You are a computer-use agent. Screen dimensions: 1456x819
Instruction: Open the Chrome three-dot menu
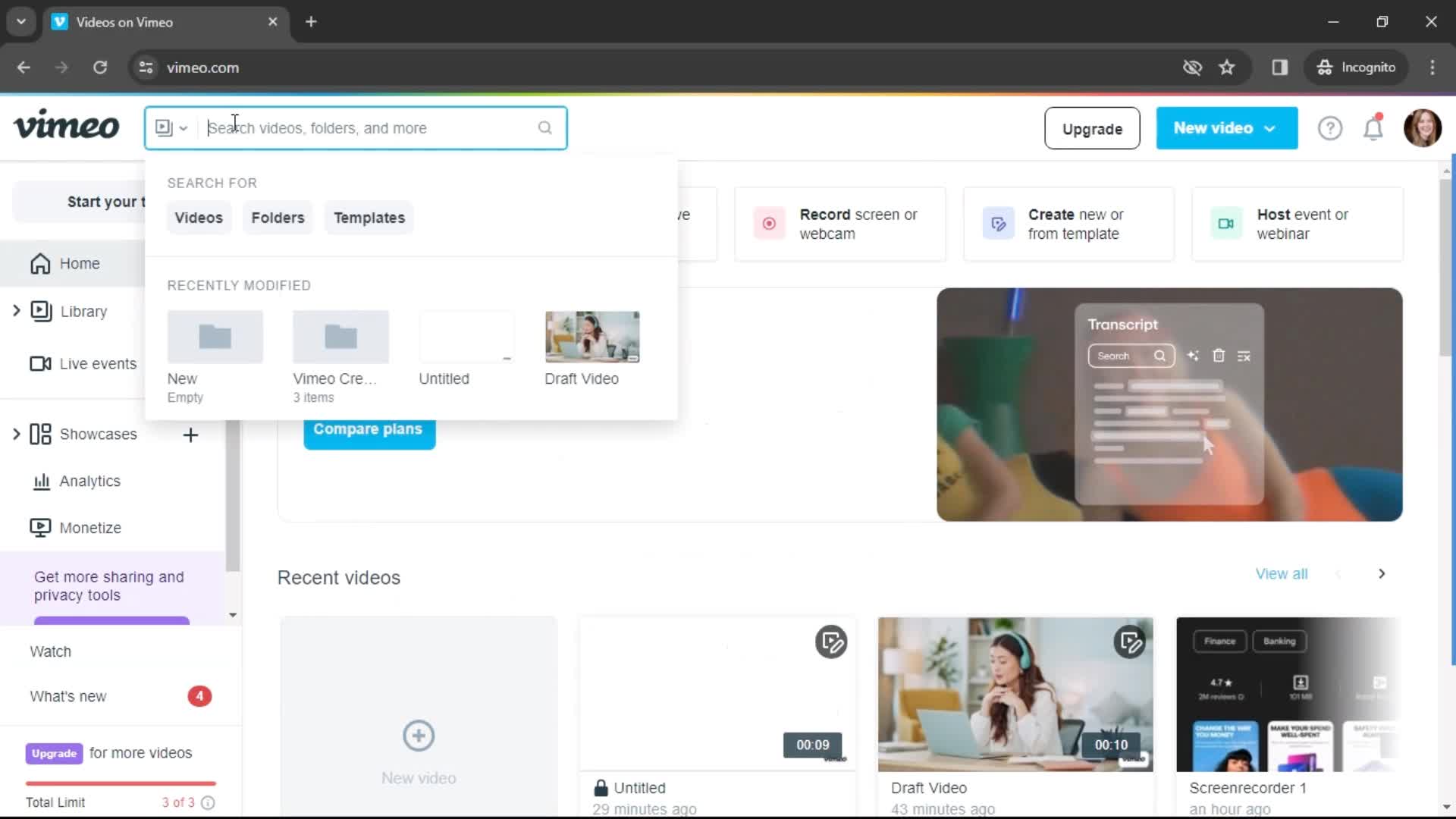[1432, 67]
